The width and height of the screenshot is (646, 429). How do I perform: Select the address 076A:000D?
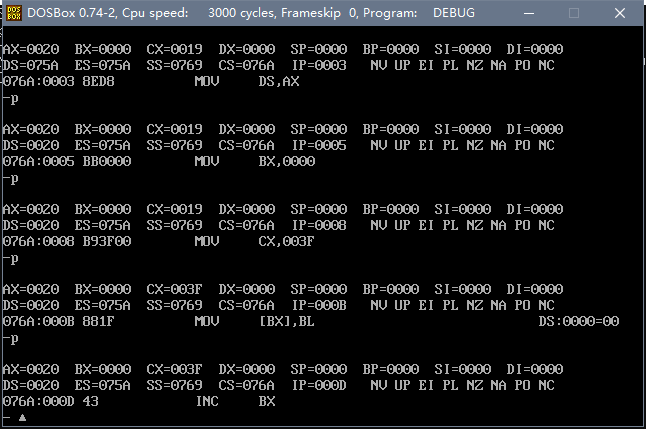[39, 401]
